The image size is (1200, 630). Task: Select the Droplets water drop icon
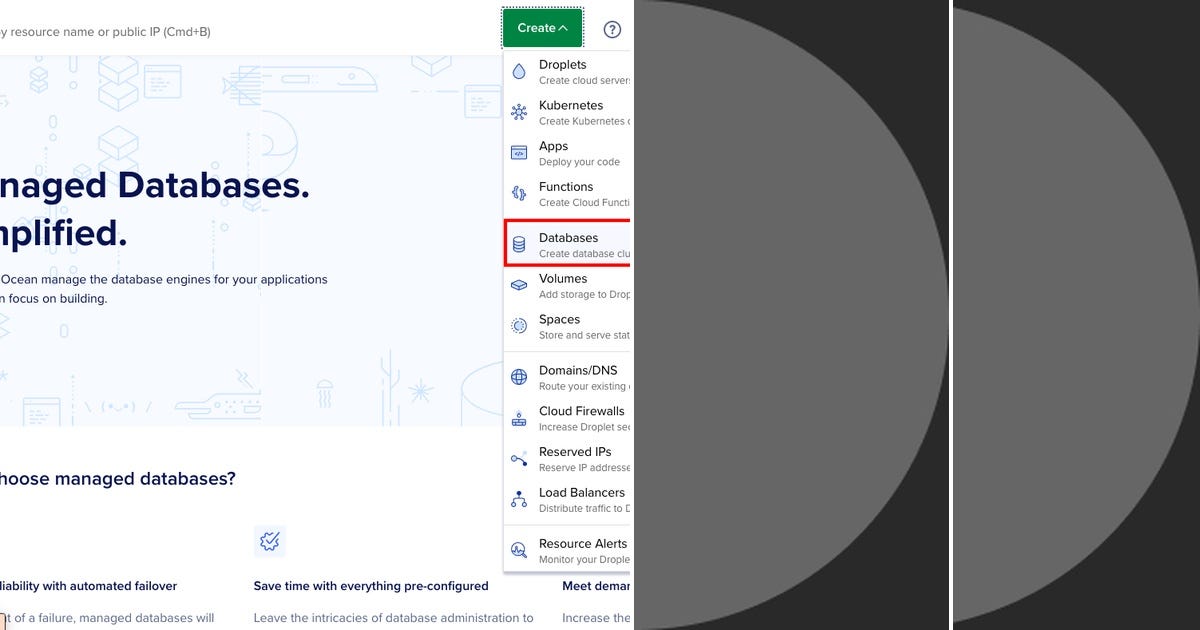coord(519,70)
